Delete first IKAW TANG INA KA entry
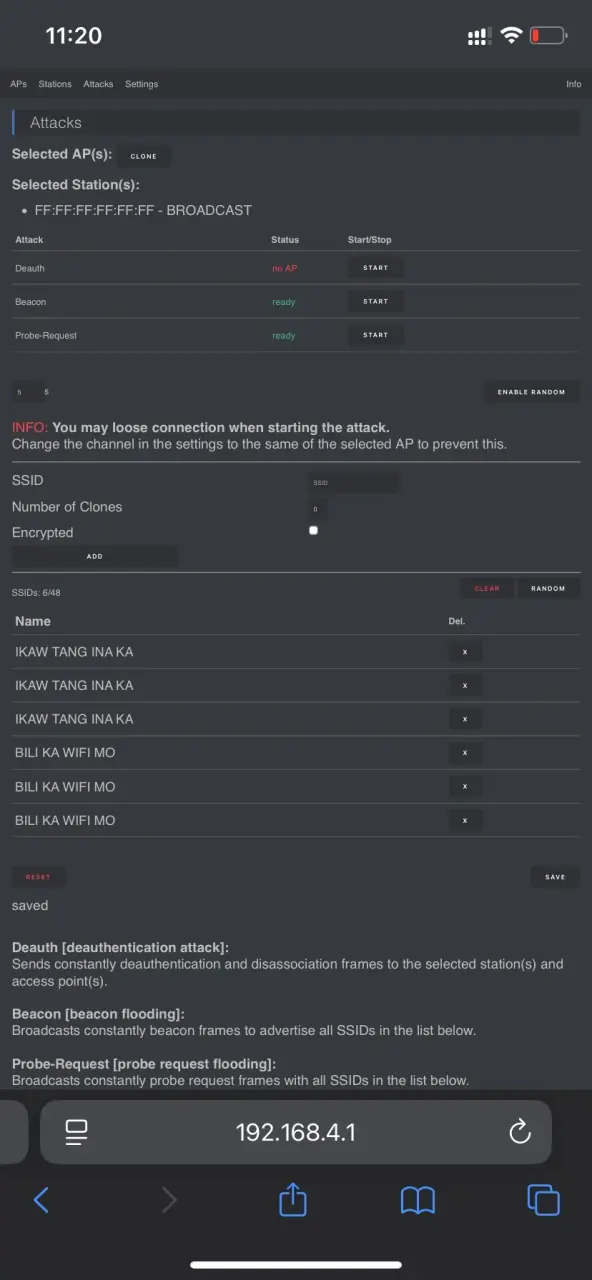This screenshot has width=592, height=1280. [465, 652]
